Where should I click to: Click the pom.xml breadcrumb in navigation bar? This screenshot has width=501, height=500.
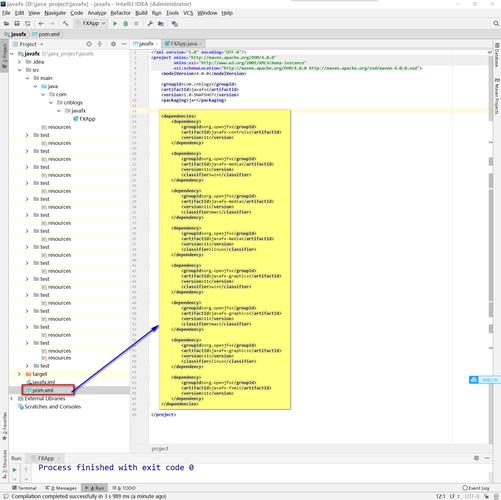tap(46, 34)
